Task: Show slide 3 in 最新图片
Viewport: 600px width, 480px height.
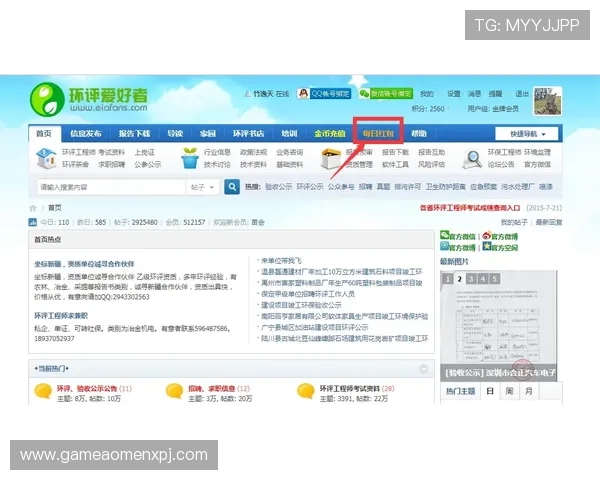Action: coord(471,279)
